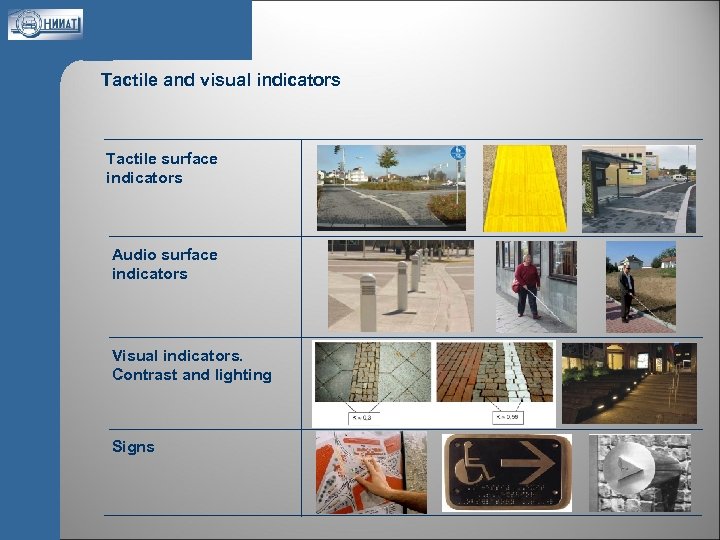Click the row of bollards photo
The width and height of the screenshot is (720, 540).
[401, 286]
